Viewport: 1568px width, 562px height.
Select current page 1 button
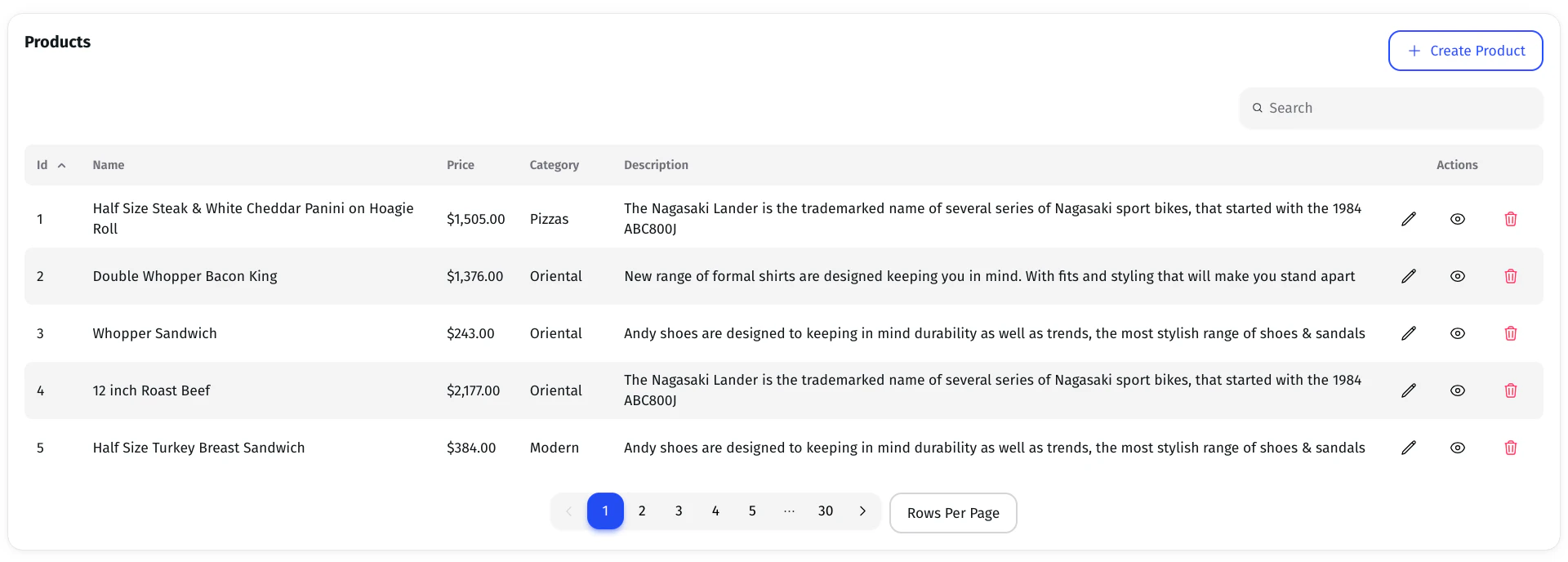point(605,511)
